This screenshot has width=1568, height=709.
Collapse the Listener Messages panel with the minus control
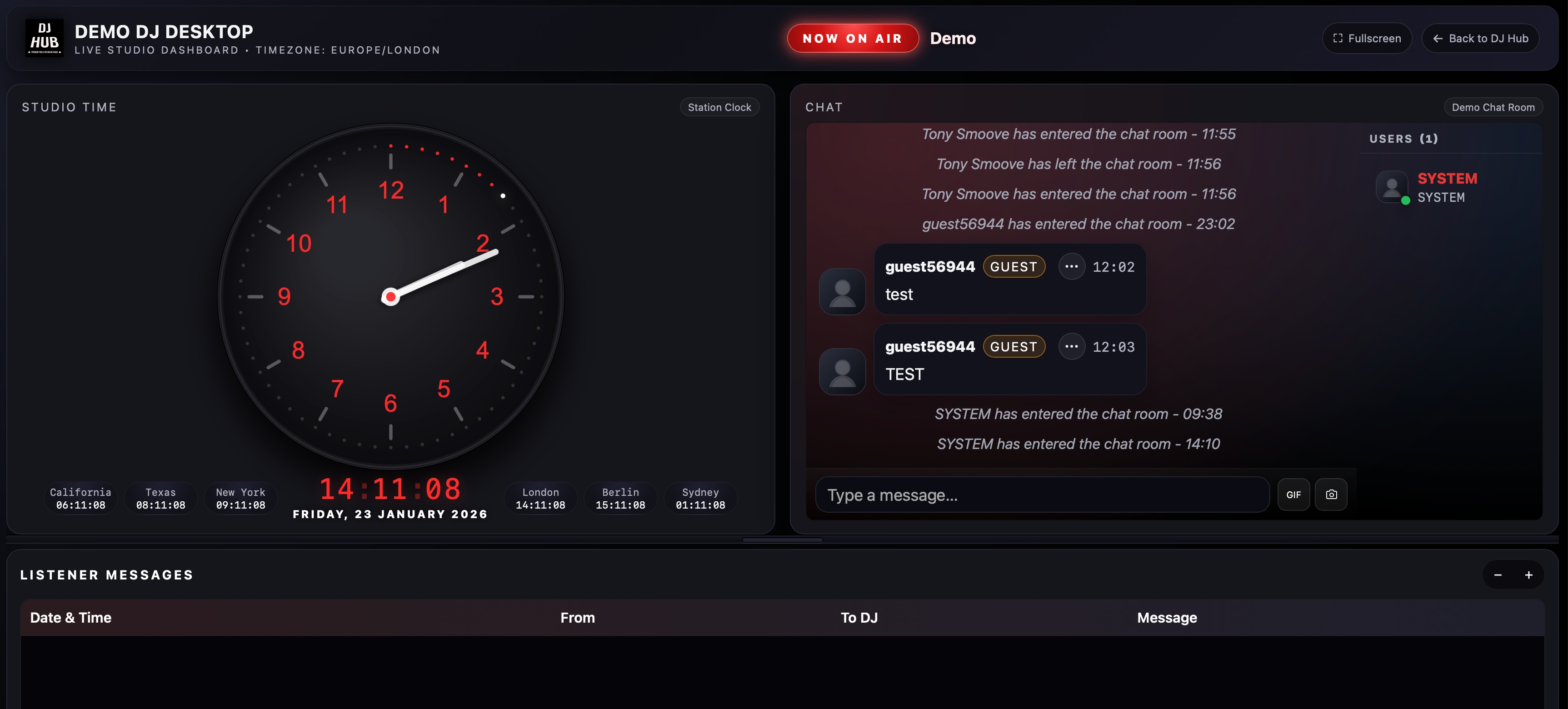click(x=1498, y=574)
